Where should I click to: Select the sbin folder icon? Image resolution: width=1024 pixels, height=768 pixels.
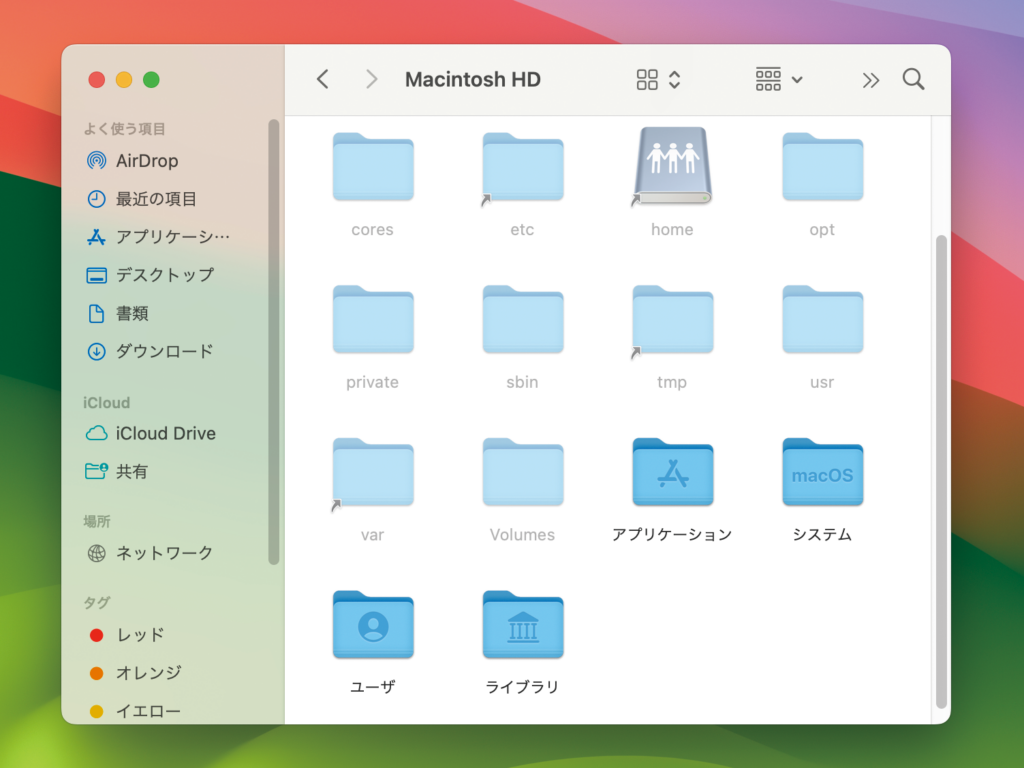[522, 320]
